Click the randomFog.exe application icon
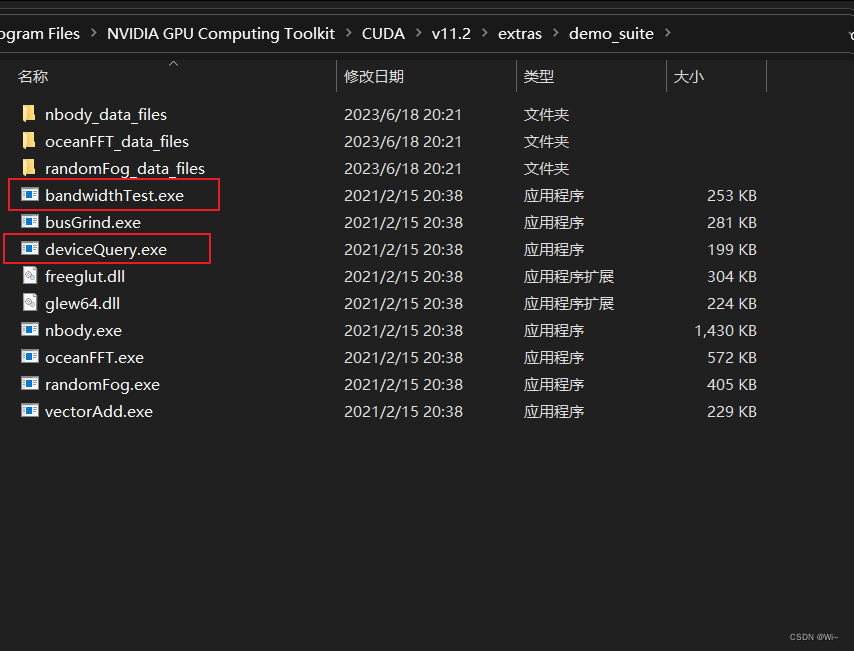The image size is (854, 651). (30, 384)
